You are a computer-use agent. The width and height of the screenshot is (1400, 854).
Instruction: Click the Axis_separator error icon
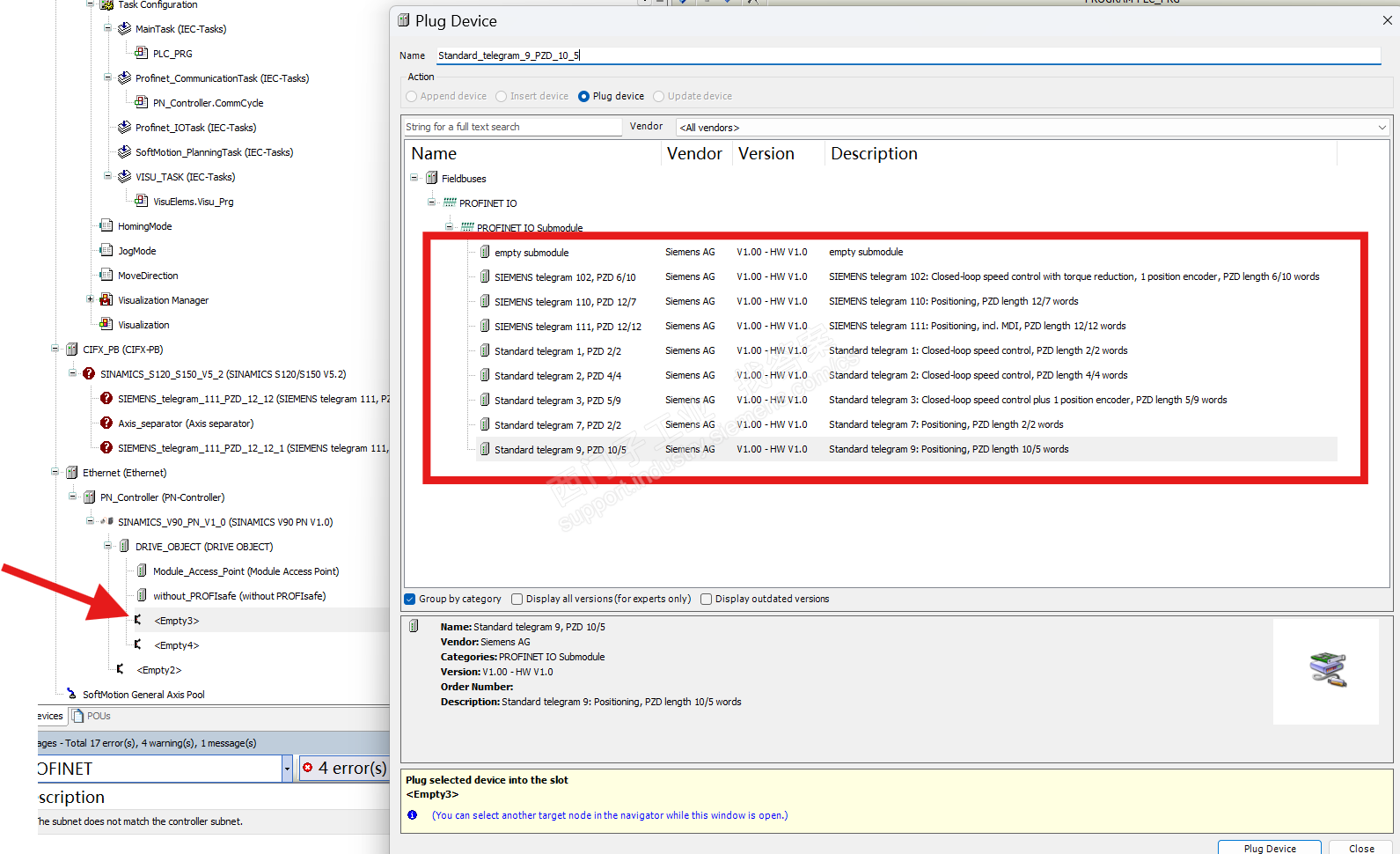pyautogui.click(x=106, y=423)
